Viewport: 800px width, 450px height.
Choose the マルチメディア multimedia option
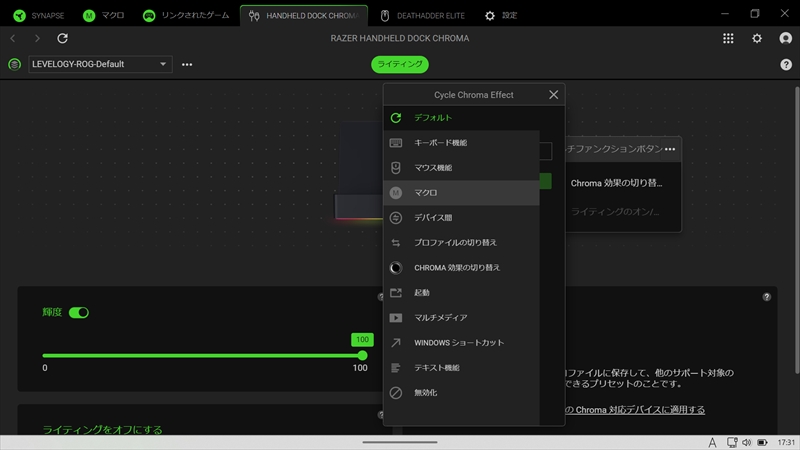pyautogui.click(x=440, y=318)
